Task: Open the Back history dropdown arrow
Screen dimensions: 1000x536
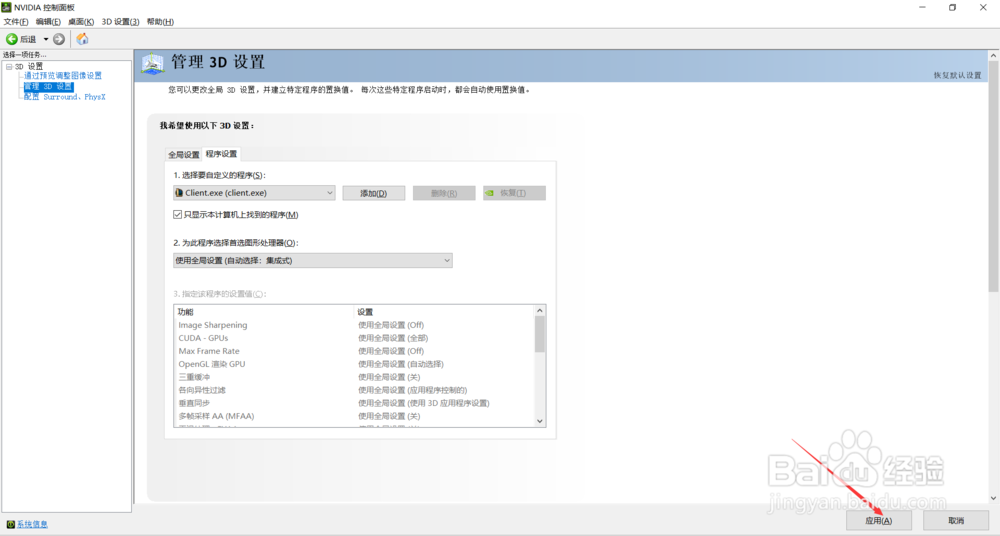Action: tap(46, 40)
